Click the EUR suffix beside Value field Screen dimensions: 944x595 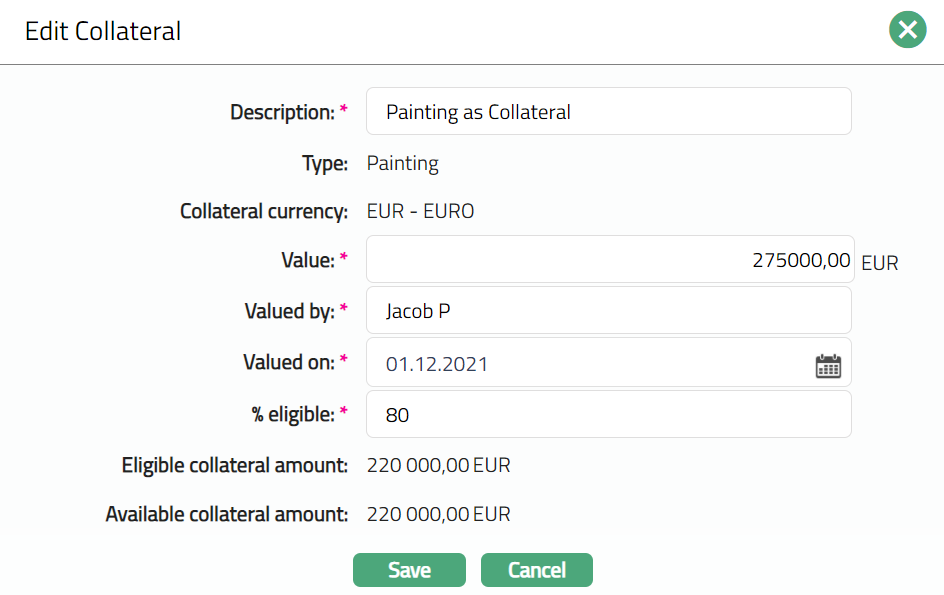[x=880, y=264]
